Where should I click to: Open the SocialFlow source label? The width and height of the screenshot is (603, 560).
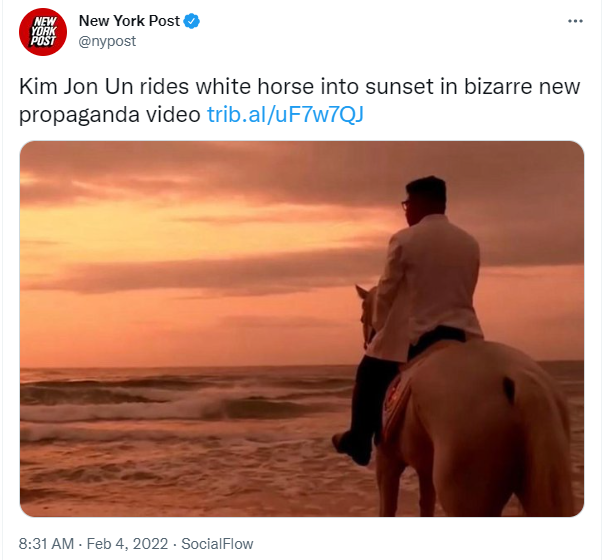click(x=217, y=543)
